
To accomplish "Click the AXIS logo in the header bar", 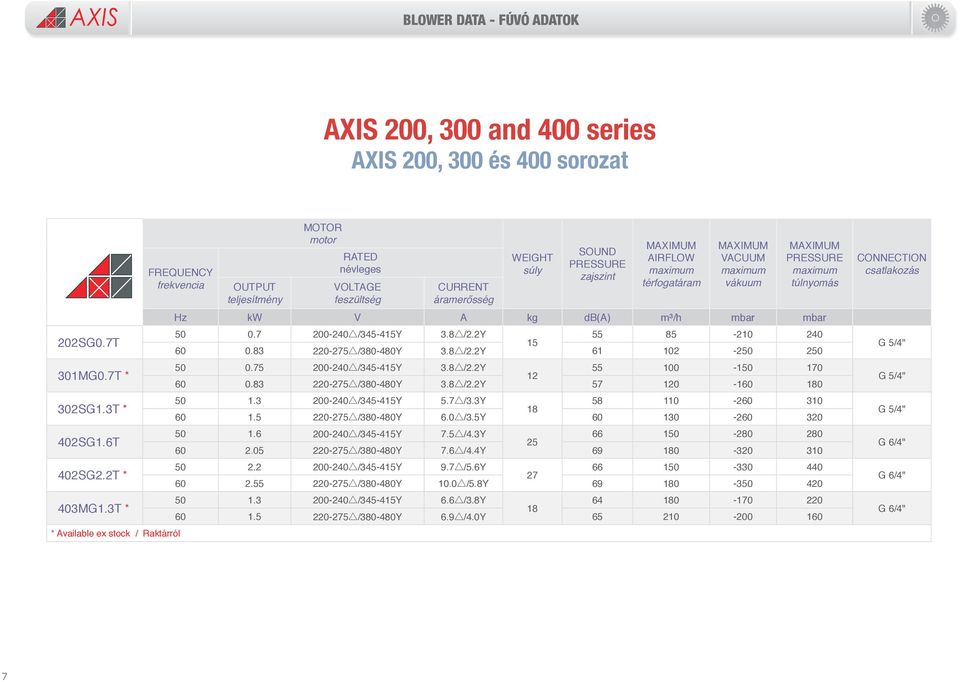I will coord(77,18).
